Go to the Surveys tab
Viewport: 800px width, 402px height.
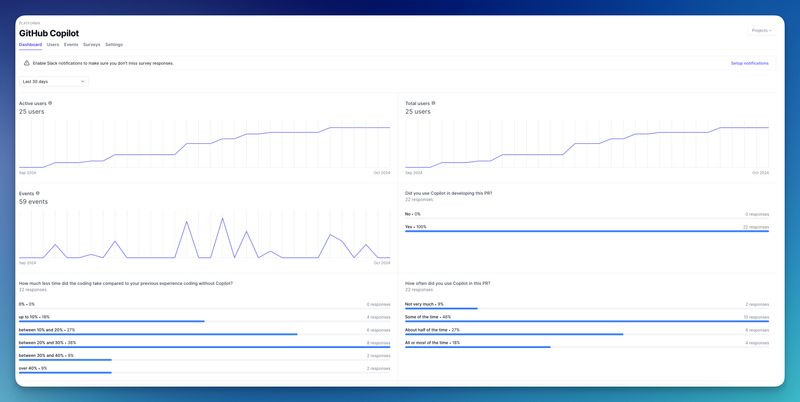tap(91, 45)
